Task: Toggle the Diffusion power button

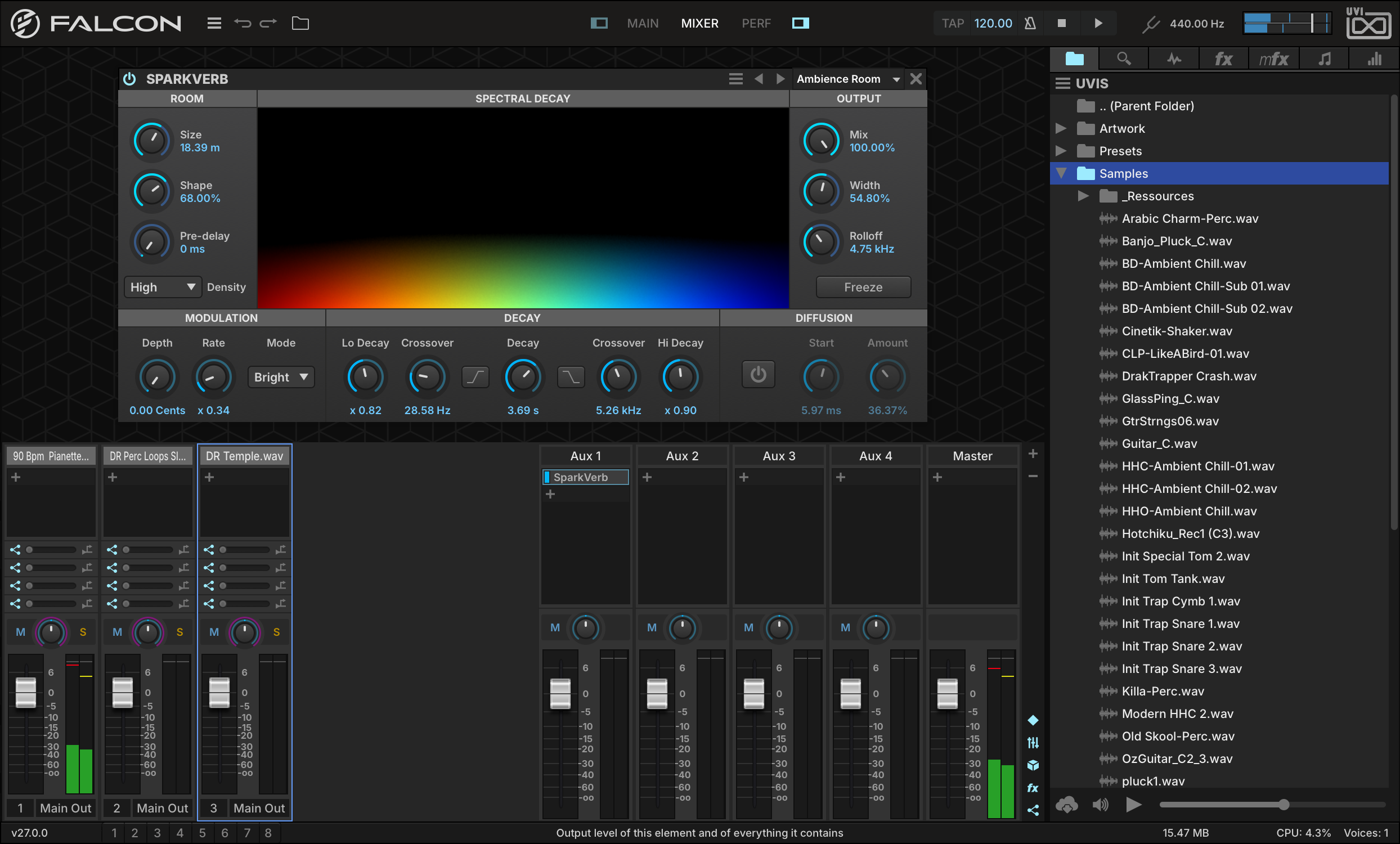Action: (758, 375)
